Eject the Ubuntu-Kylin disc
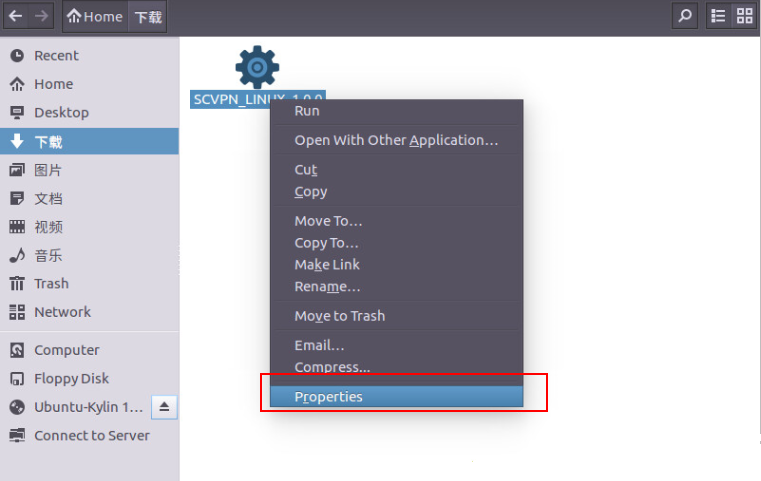Screen dimensions: 761x481 165,407
